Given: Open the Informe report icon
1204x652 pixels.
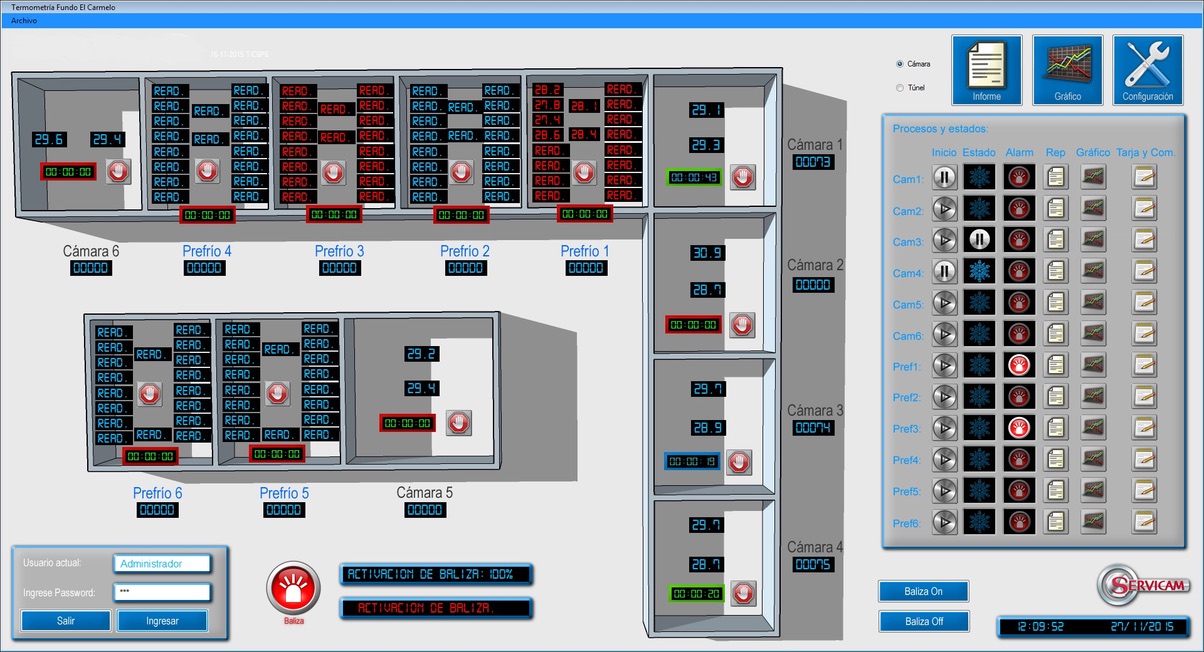Looking at the screenshot, I should click(x=986, y=69).
